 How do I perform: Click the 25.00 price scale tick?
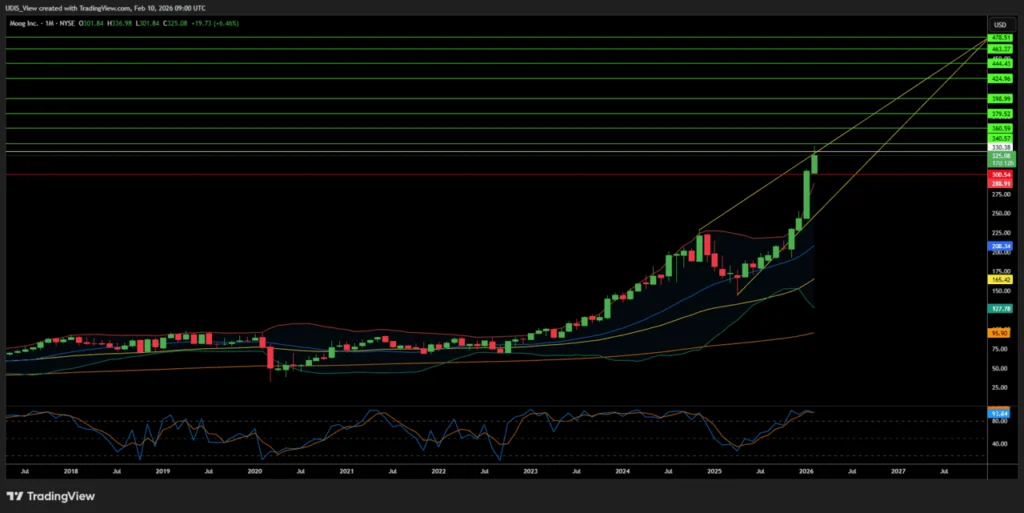pos(1000,388)
